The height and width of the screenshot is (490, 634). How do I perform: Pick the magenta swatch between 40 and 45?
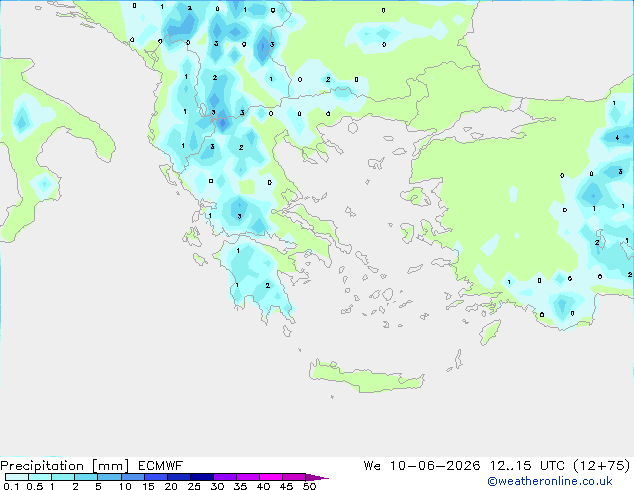click(271, 477)
